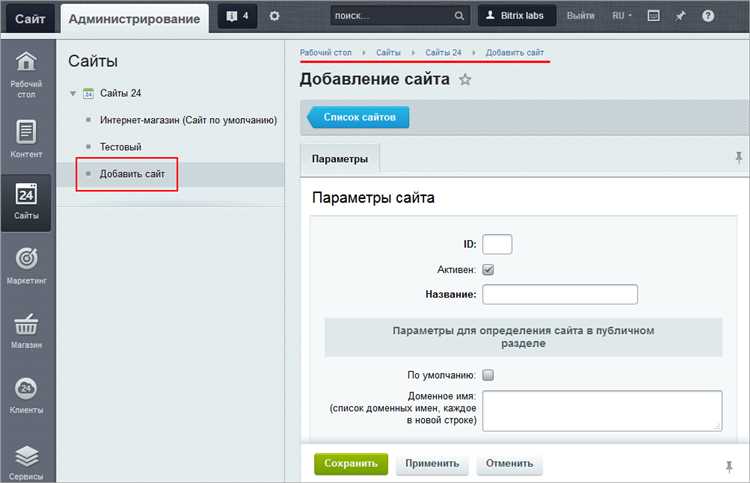Image resolution: width=750 pixels, height=483 pixels.
Task: Open settings gear in top bar
Action: 274,16
